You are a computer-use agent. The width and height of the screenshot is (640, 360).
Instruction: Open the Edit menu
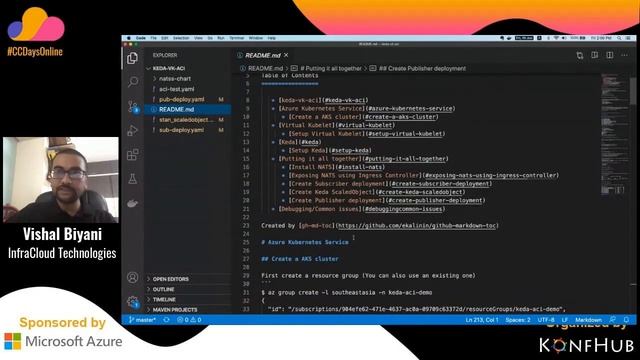coord(164,38)
